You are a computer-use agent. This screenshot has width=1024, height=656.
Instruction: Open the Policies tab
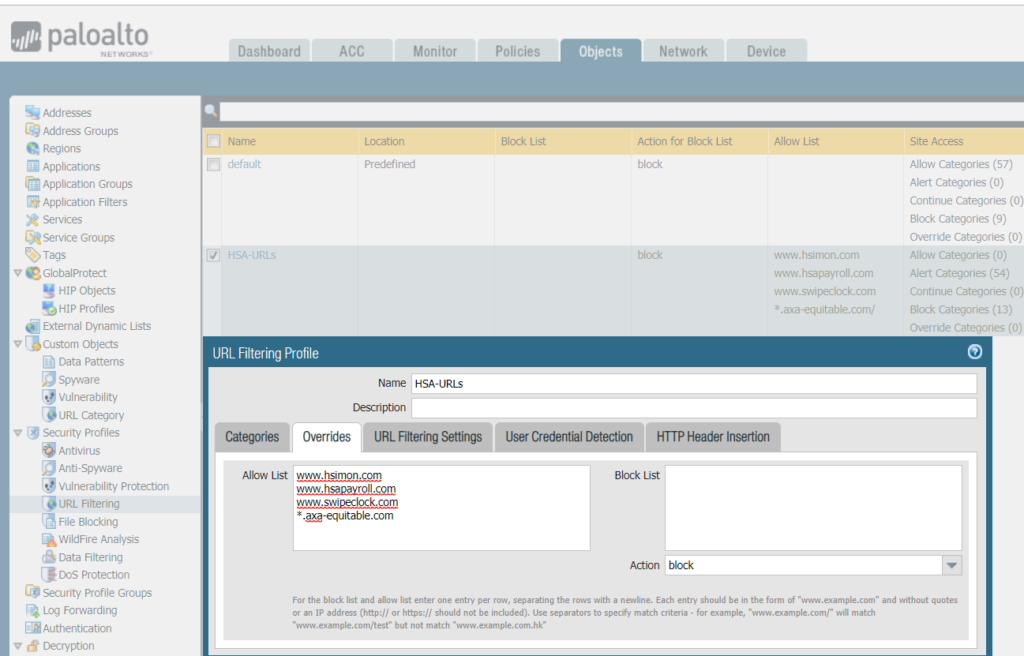click(518, 51)
